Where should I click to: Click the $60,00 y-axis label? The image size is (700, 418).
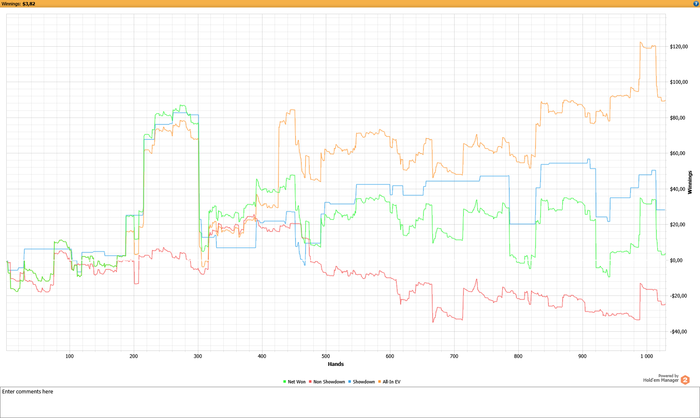(678, 154)
